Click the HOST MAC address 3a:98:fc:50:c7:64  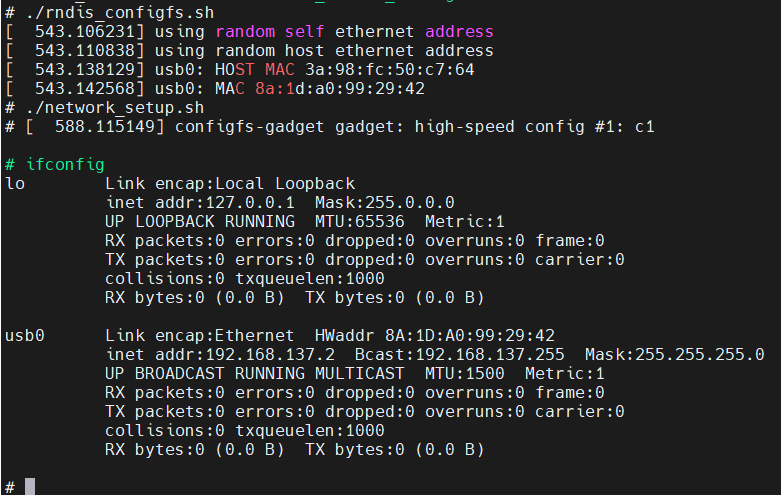[390, 69]
